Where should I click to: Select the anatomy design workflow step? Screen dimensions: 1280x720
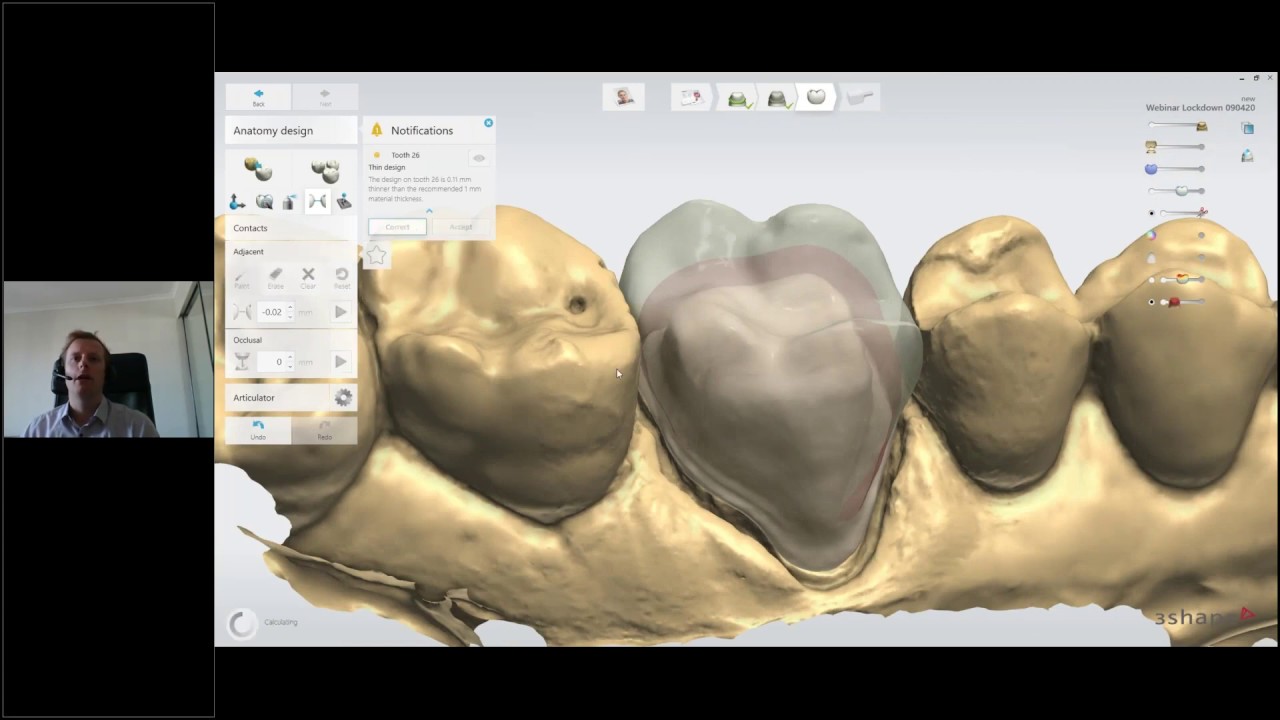point(816,97)
